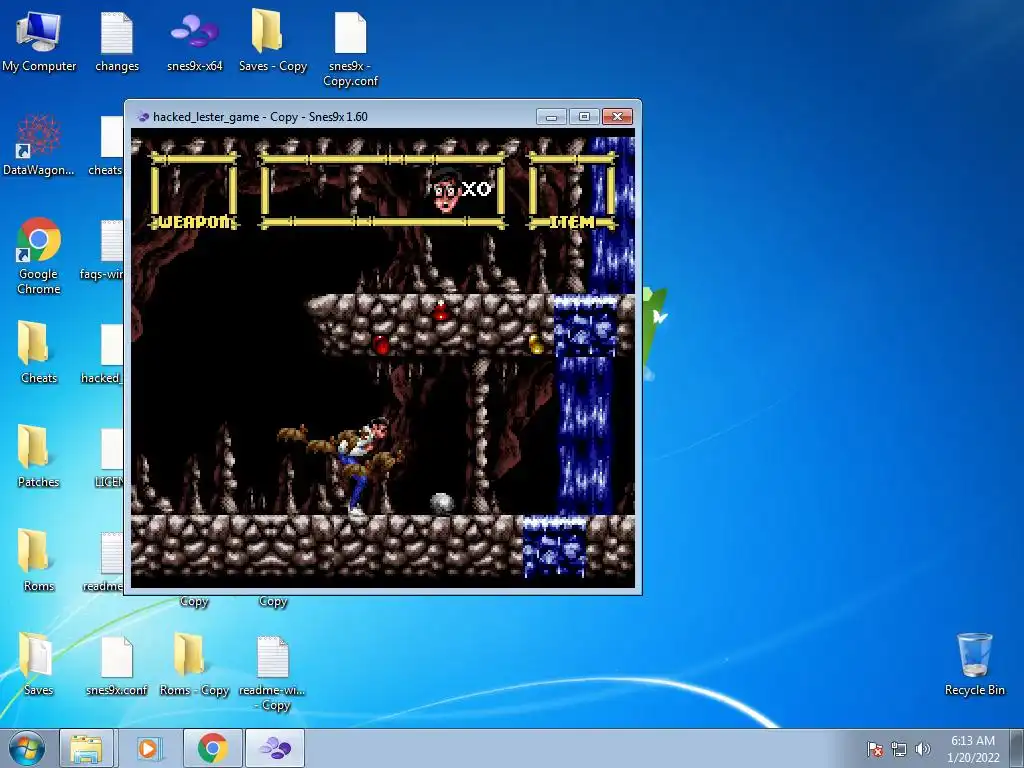Select the 'cheats' file icon on desktop

(x=108, y=145)
